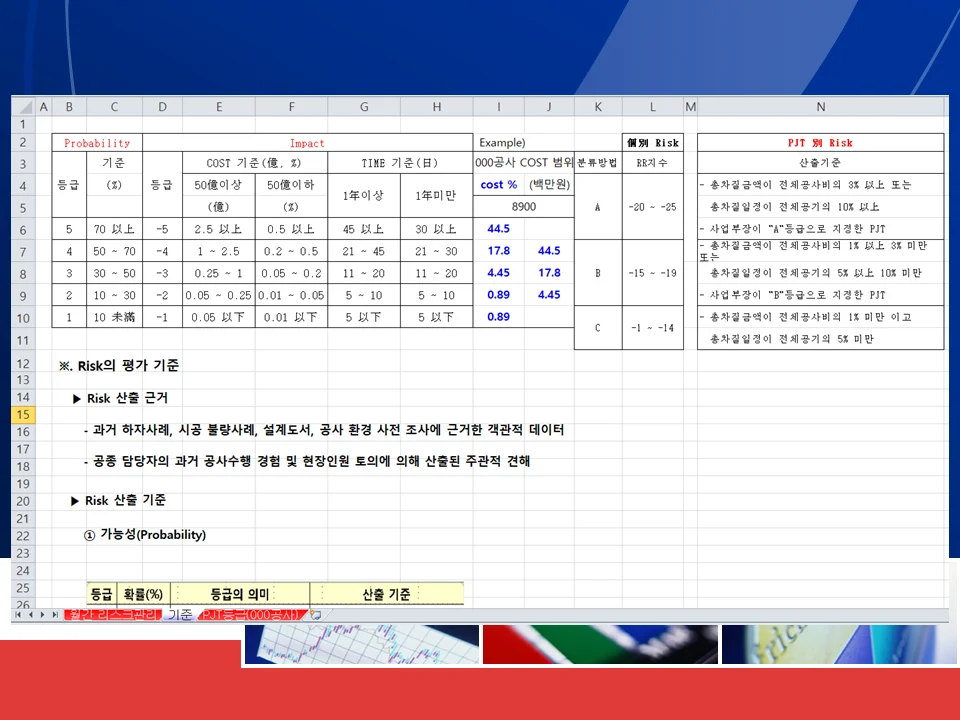
Task: Select row header 15
Action: [23, 414]
